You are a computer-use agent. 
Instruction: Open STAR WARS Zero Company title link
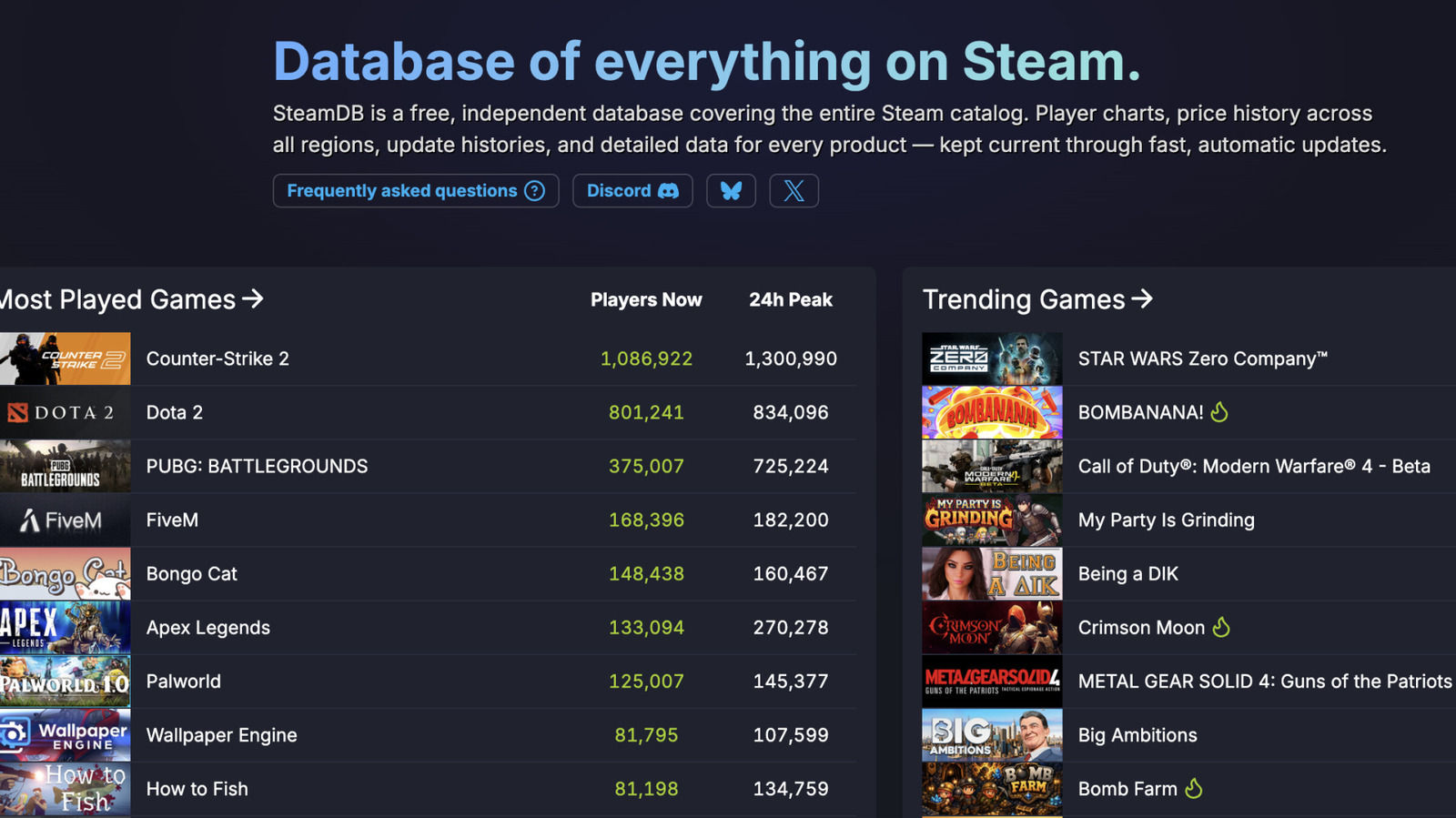(x=1203, y=359)
